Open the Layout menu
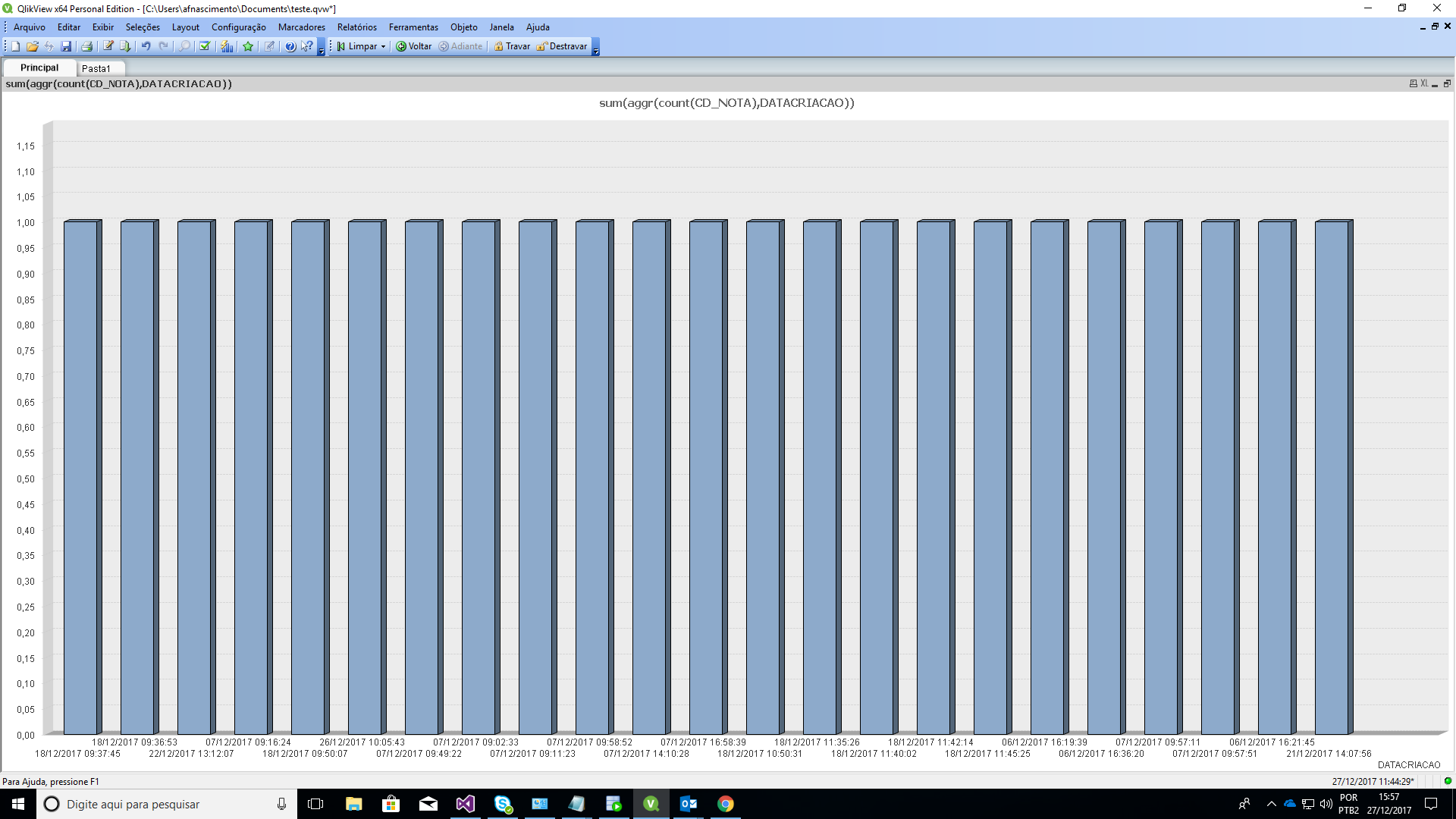 coord(186,27)
